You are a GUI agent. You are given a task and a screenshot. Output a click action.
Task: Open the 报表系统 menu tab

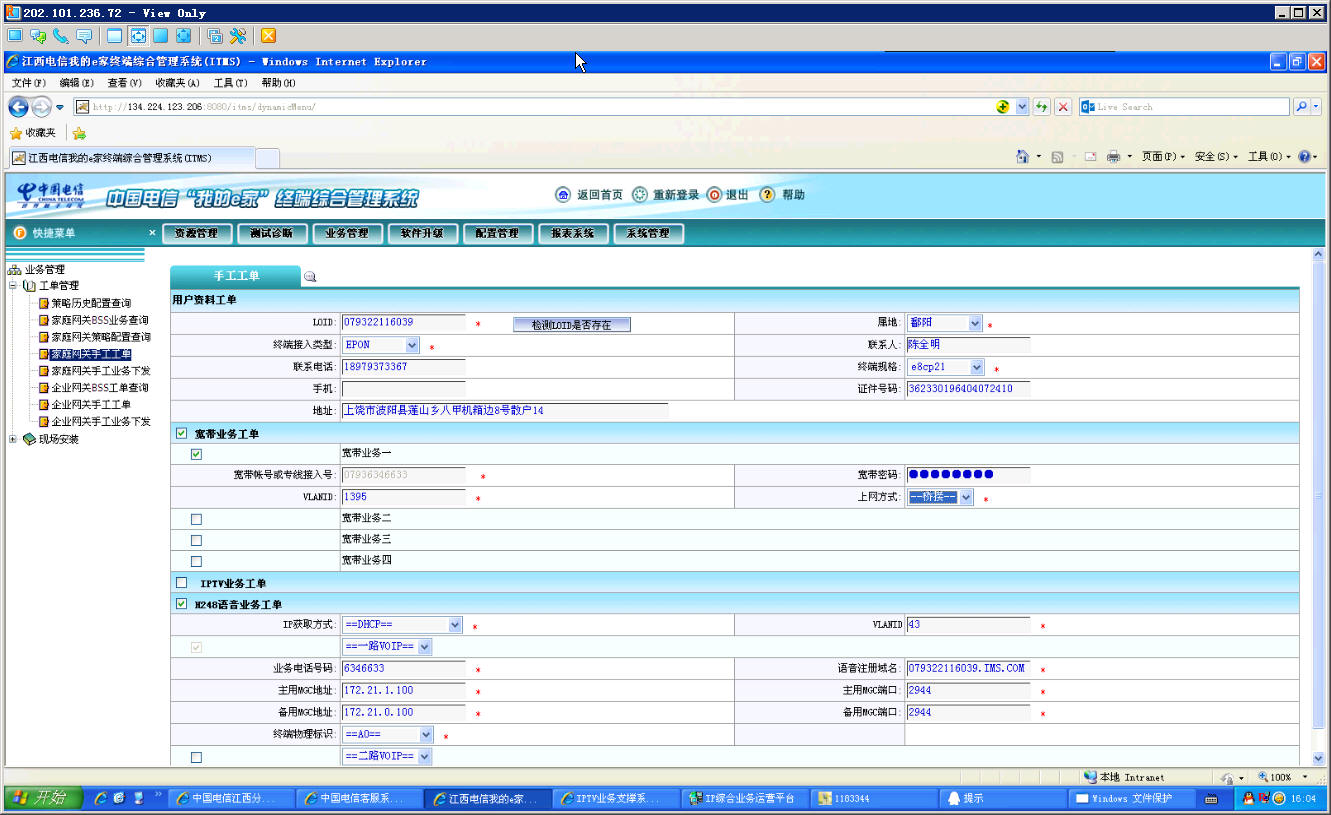572,233
